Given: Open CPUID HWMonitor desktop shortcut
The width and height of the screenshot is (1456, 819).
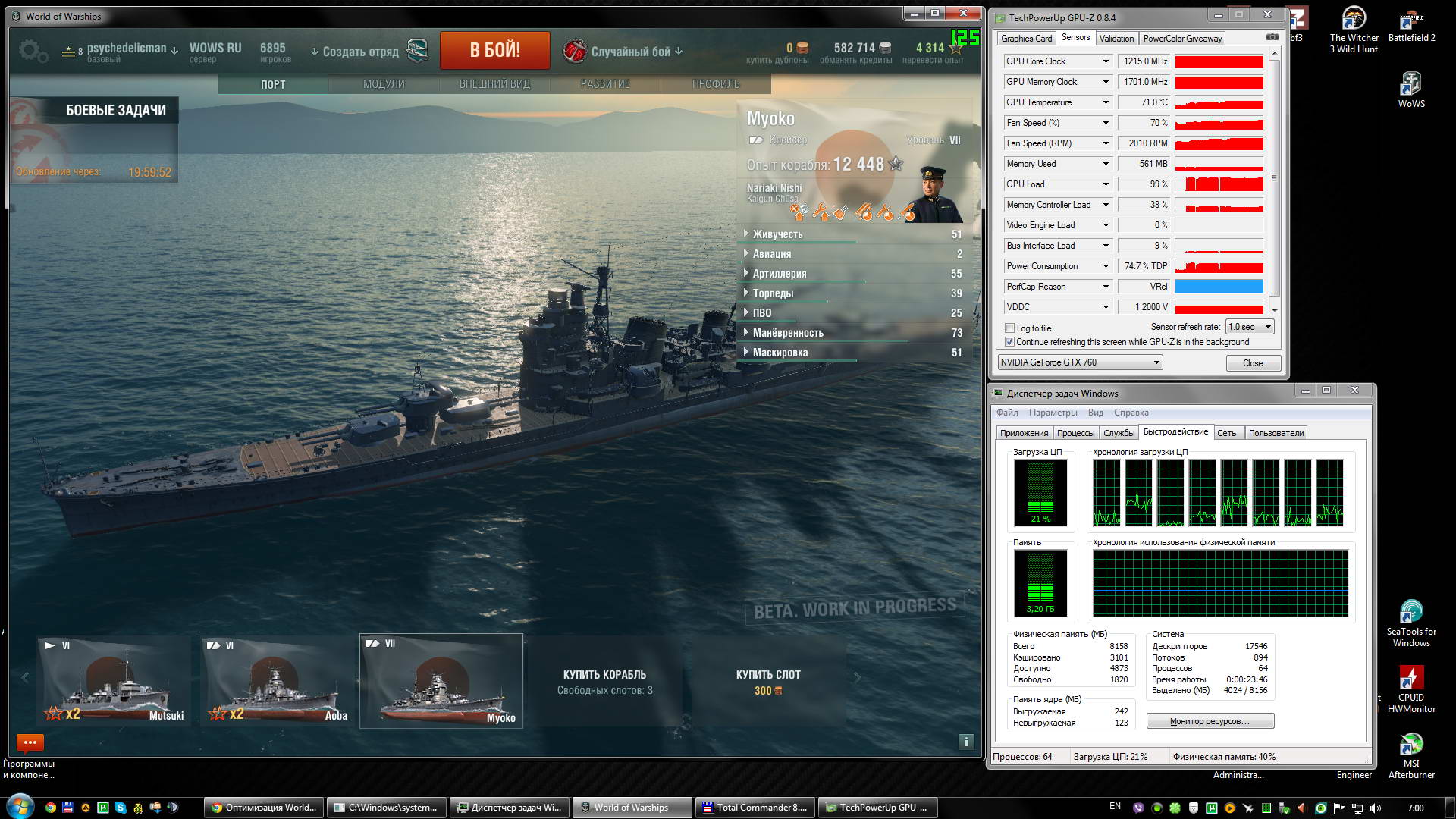Looking at the screenshot, I should (x=1411, y=689).
